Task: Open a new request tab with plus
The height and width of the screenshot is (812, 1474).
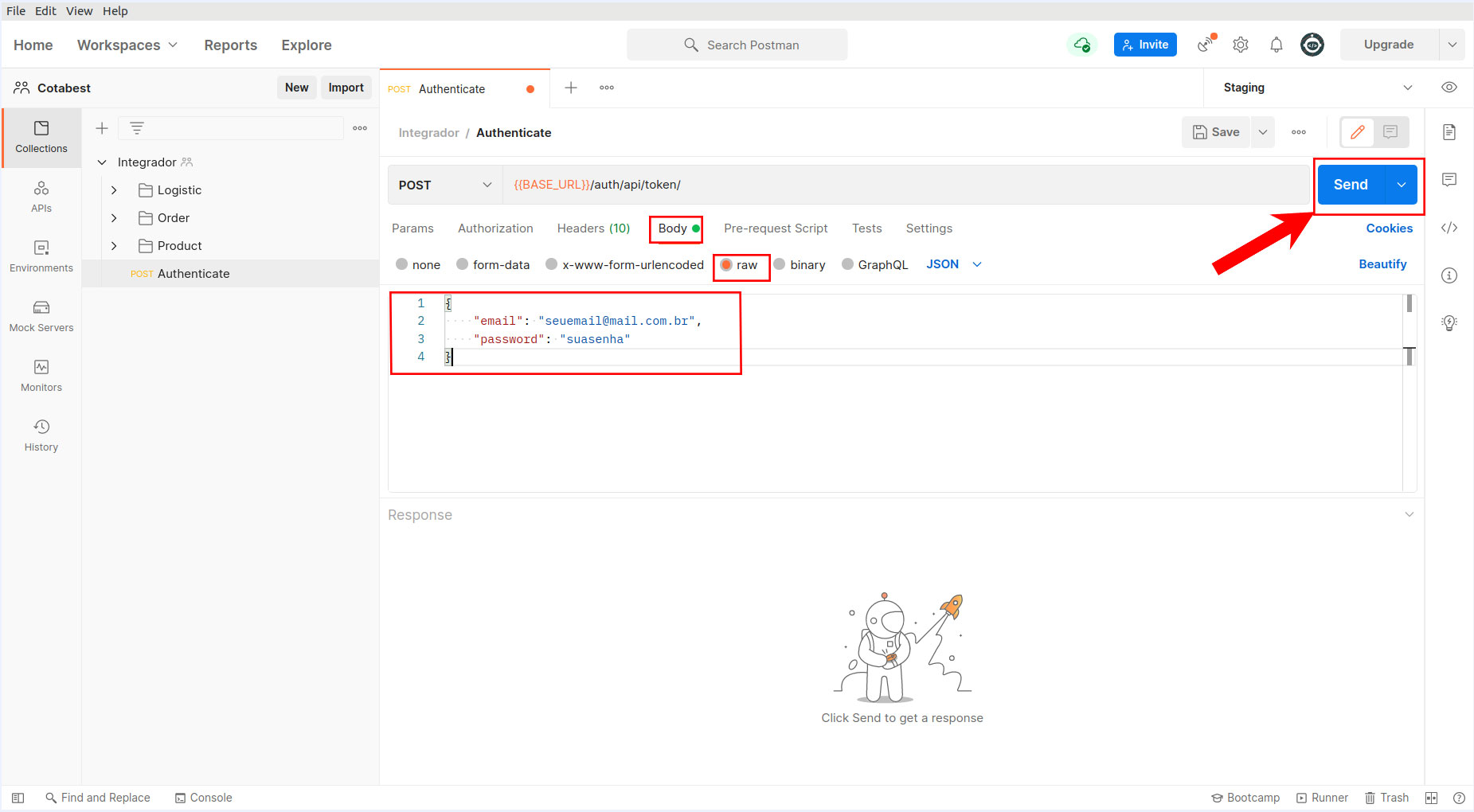Action: (x=571, y=88)
